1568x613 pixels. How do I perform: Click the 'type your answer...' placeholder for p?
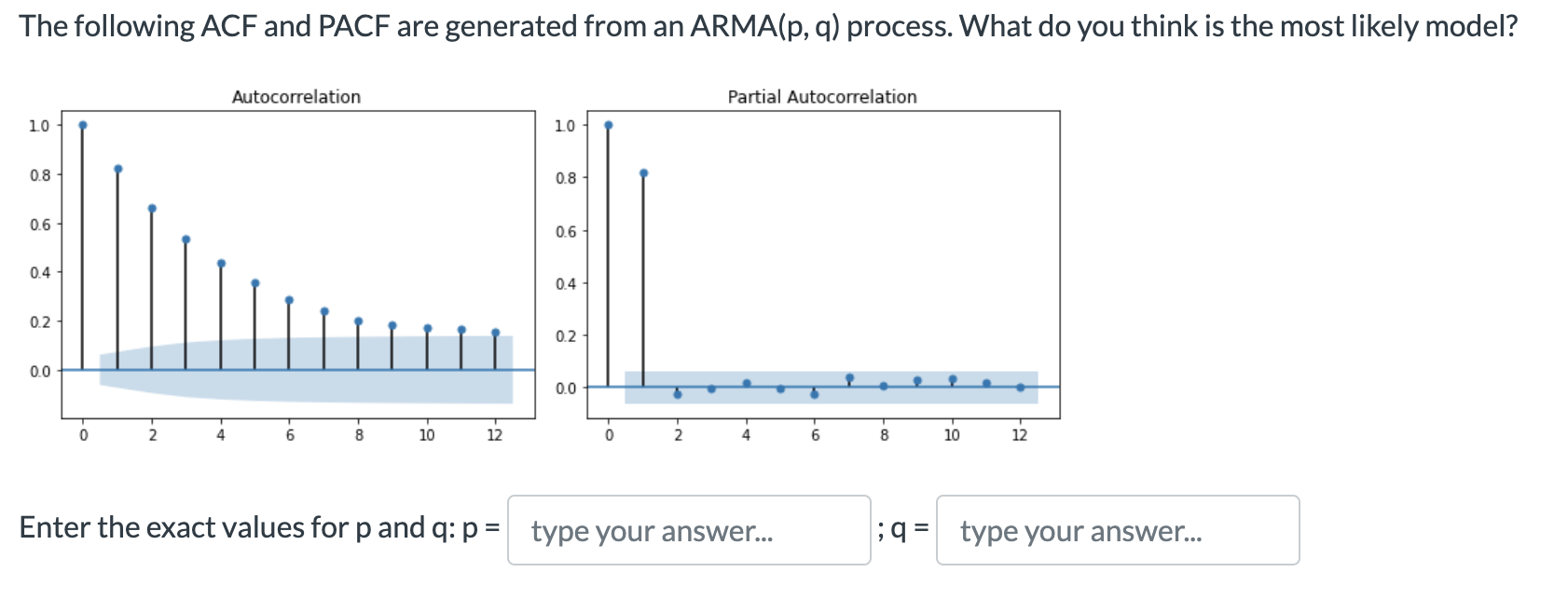[x=652, y=532]
